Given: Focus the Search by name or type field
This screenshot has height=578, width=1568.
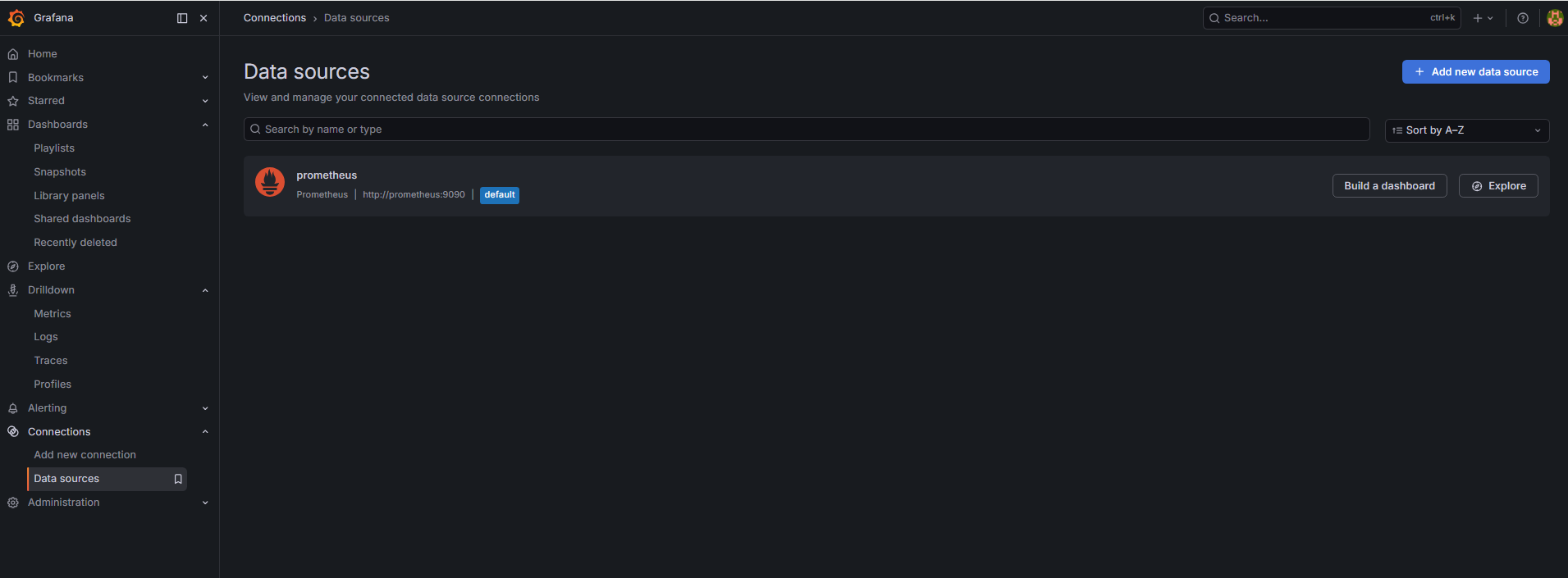Looking at the screenshot, I should (807, 130).
